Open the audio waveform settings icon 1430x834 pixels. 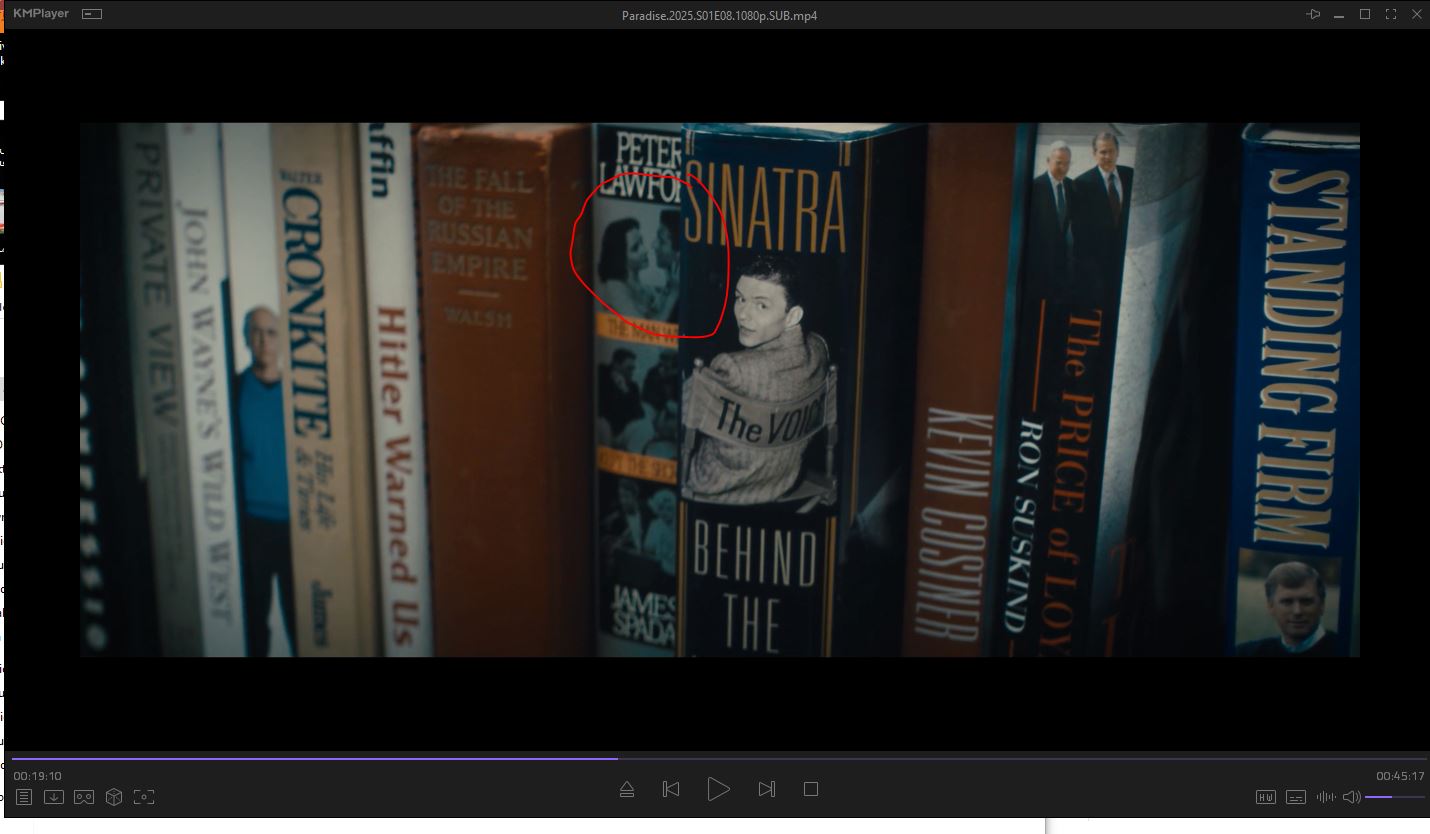pyautogui.click(x=1326, y=797)
